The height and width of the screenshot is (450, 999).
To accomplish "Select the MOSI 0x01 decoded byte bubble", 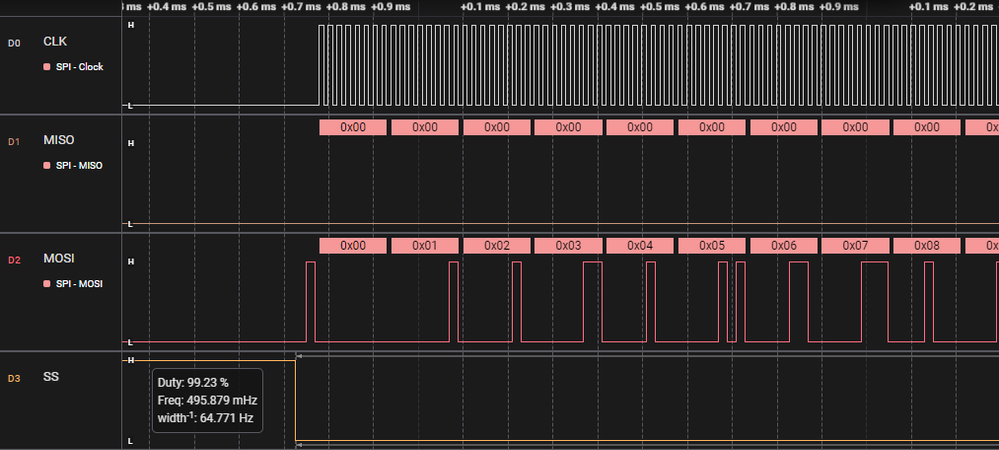I will pyautogui.click(x=425, y=245).
